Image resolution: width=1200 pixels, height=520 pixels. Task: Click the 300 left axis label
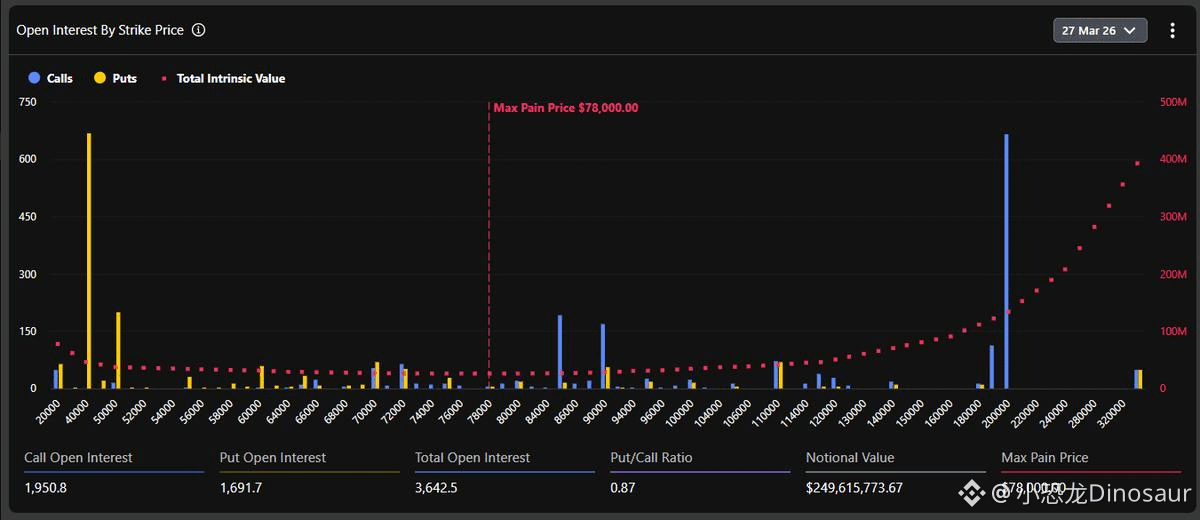27,274
